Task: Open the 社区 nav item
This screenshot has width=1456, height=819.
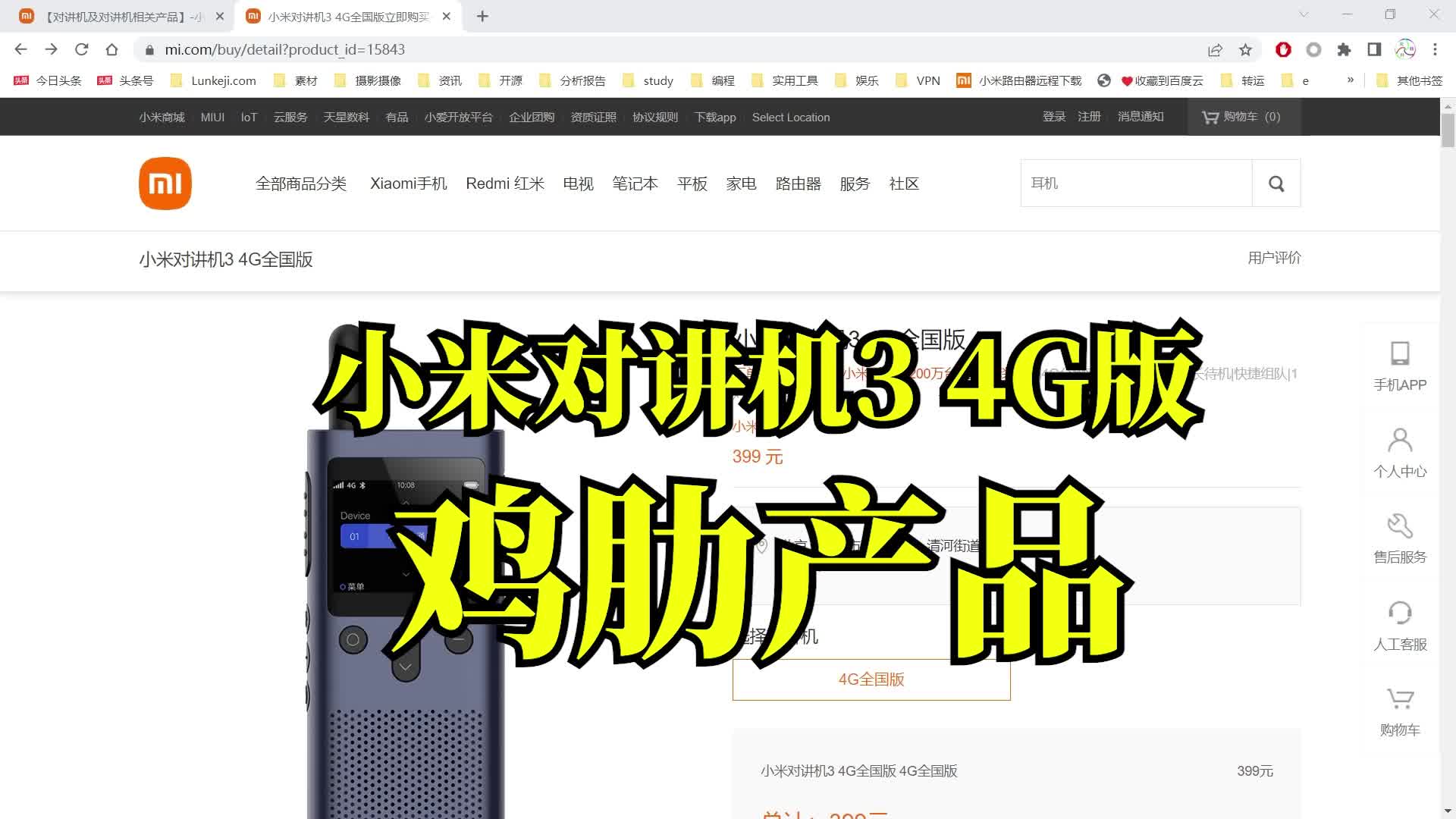Action: (x=904, y=184)
